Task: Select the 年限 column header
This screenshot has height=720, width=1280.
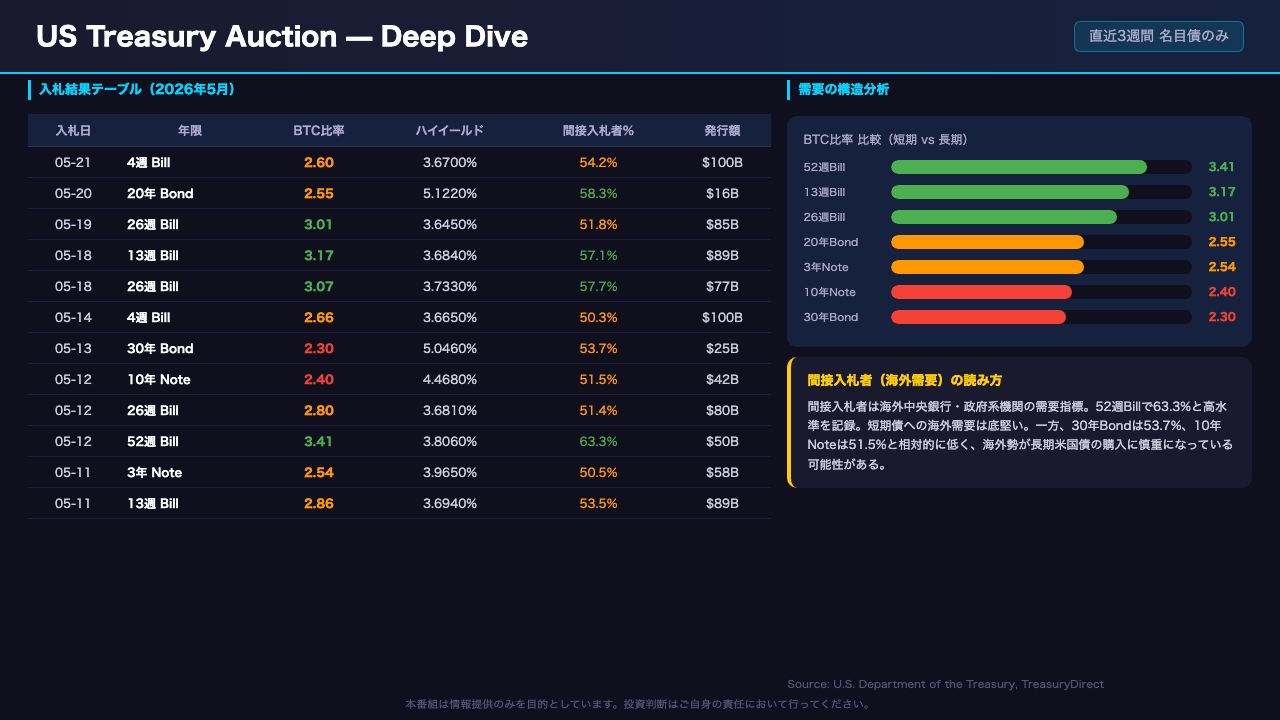Action: (x=190, y=131)
